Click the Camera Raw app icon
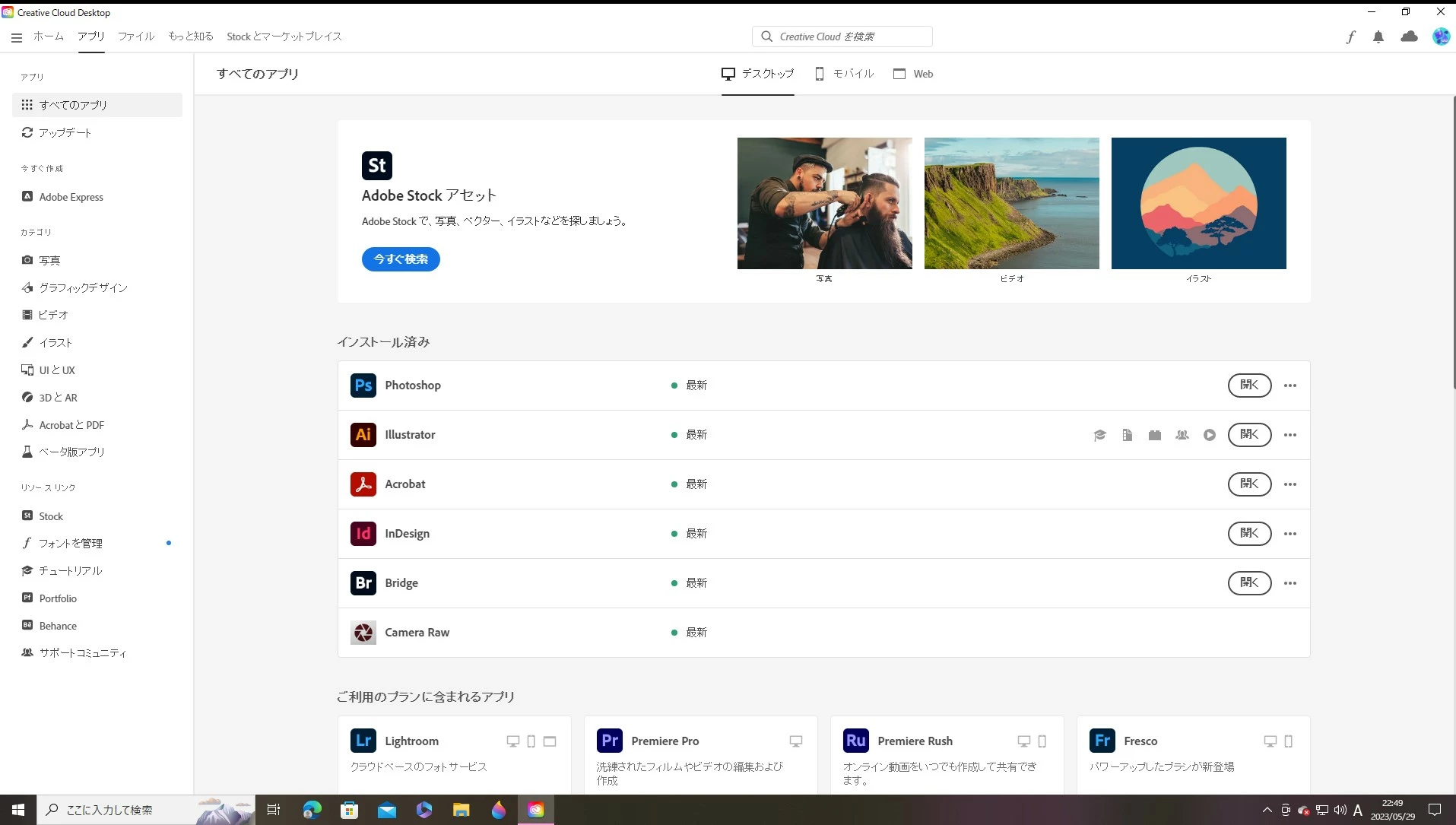The width and height of the screenshot is (1456, 825). pos(363,633)
